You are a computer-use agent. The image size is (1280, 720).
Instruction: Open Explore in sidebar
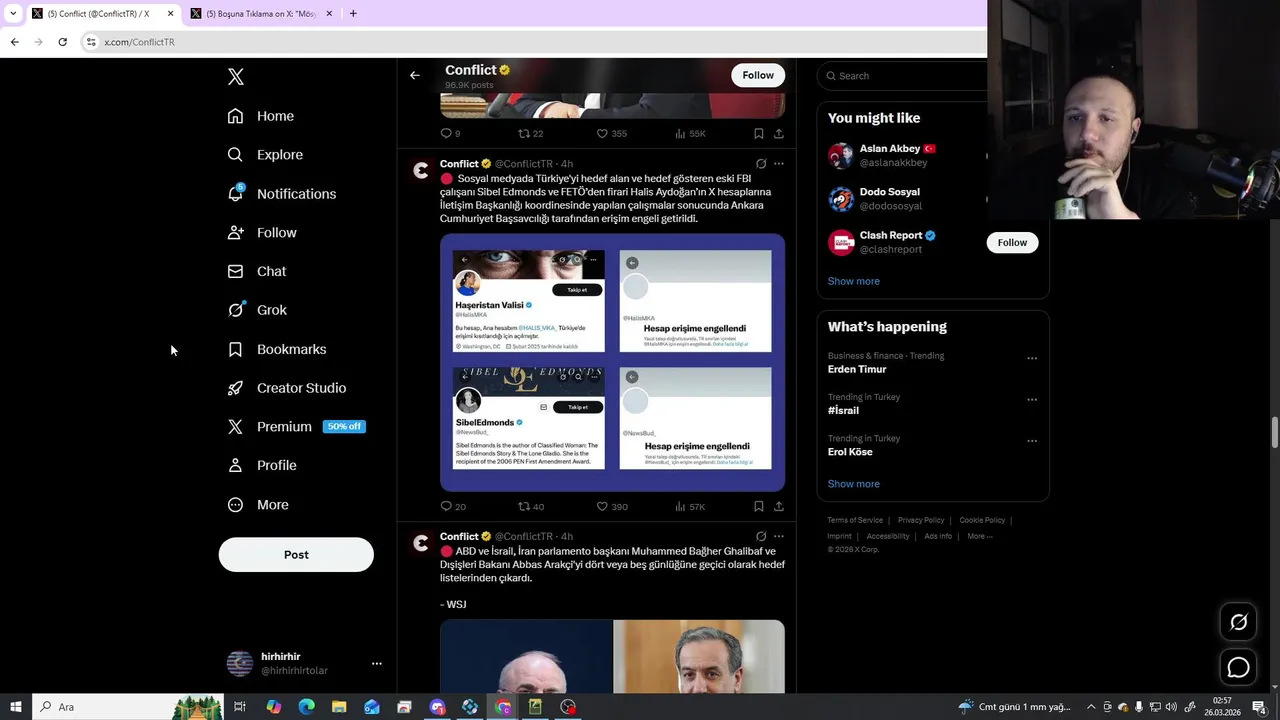coord(265,155)
